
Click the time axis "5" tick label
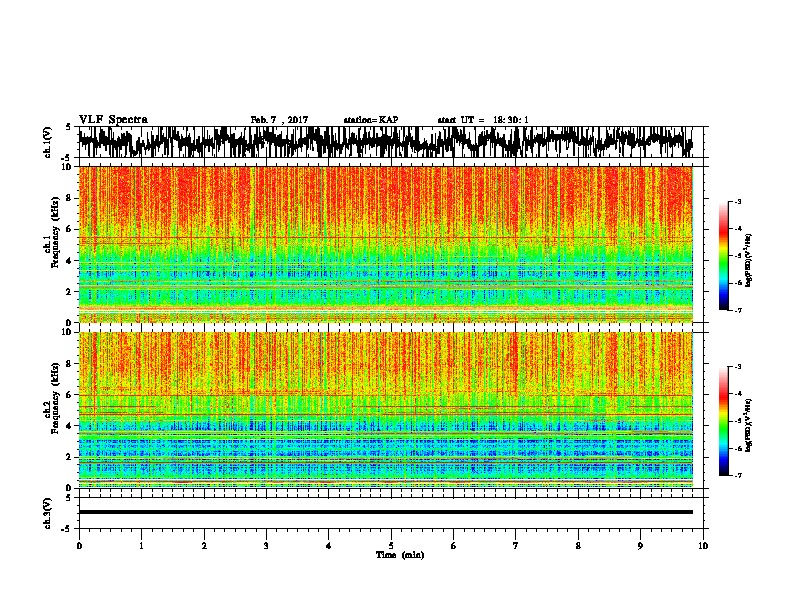(x=391, y=546)
